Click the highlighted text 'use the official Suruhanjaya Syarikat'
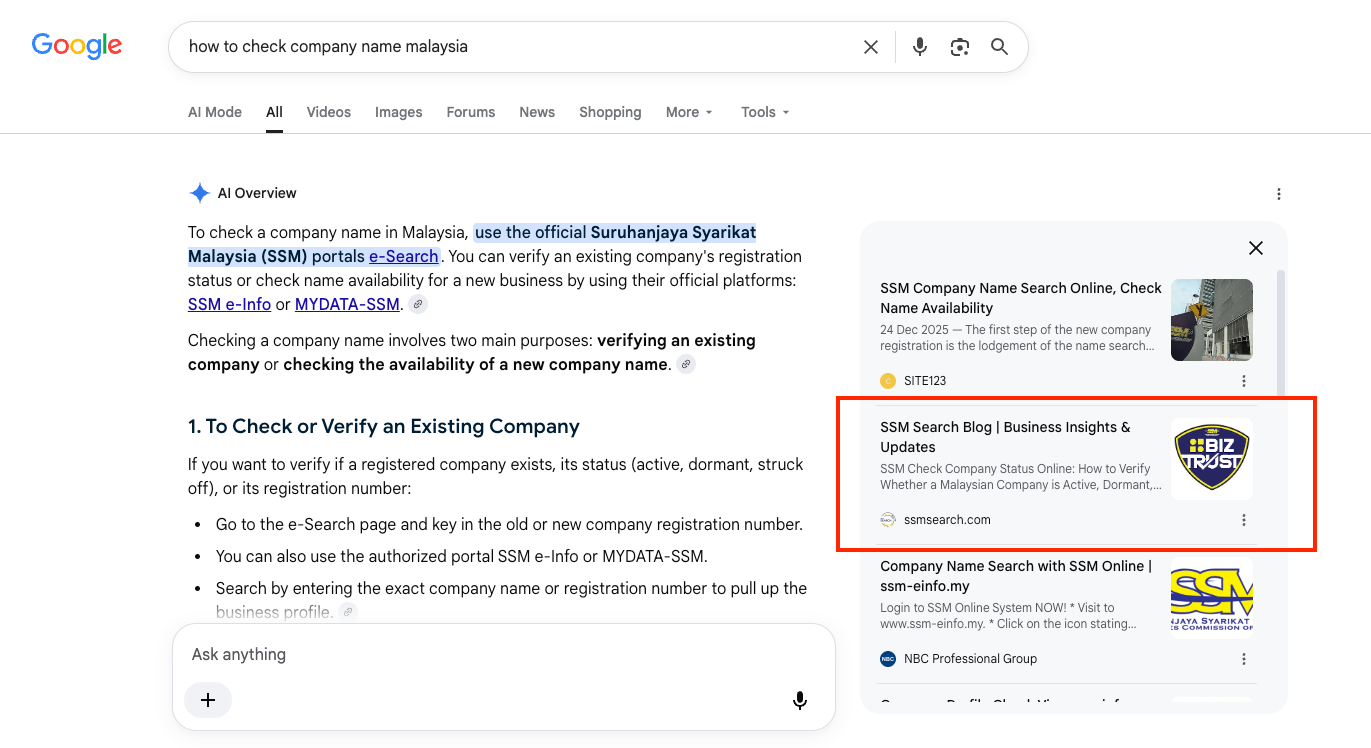1371x748 pixels. coord(615,232)
